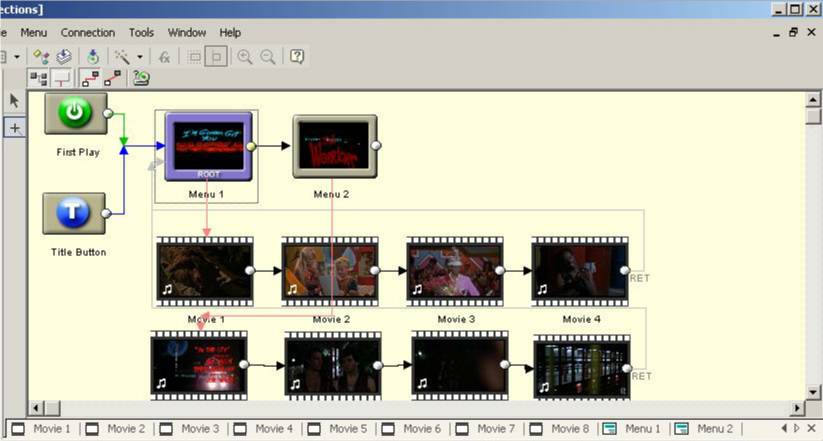
Task: Select the last-row movie with building windows
Action: 582,368
